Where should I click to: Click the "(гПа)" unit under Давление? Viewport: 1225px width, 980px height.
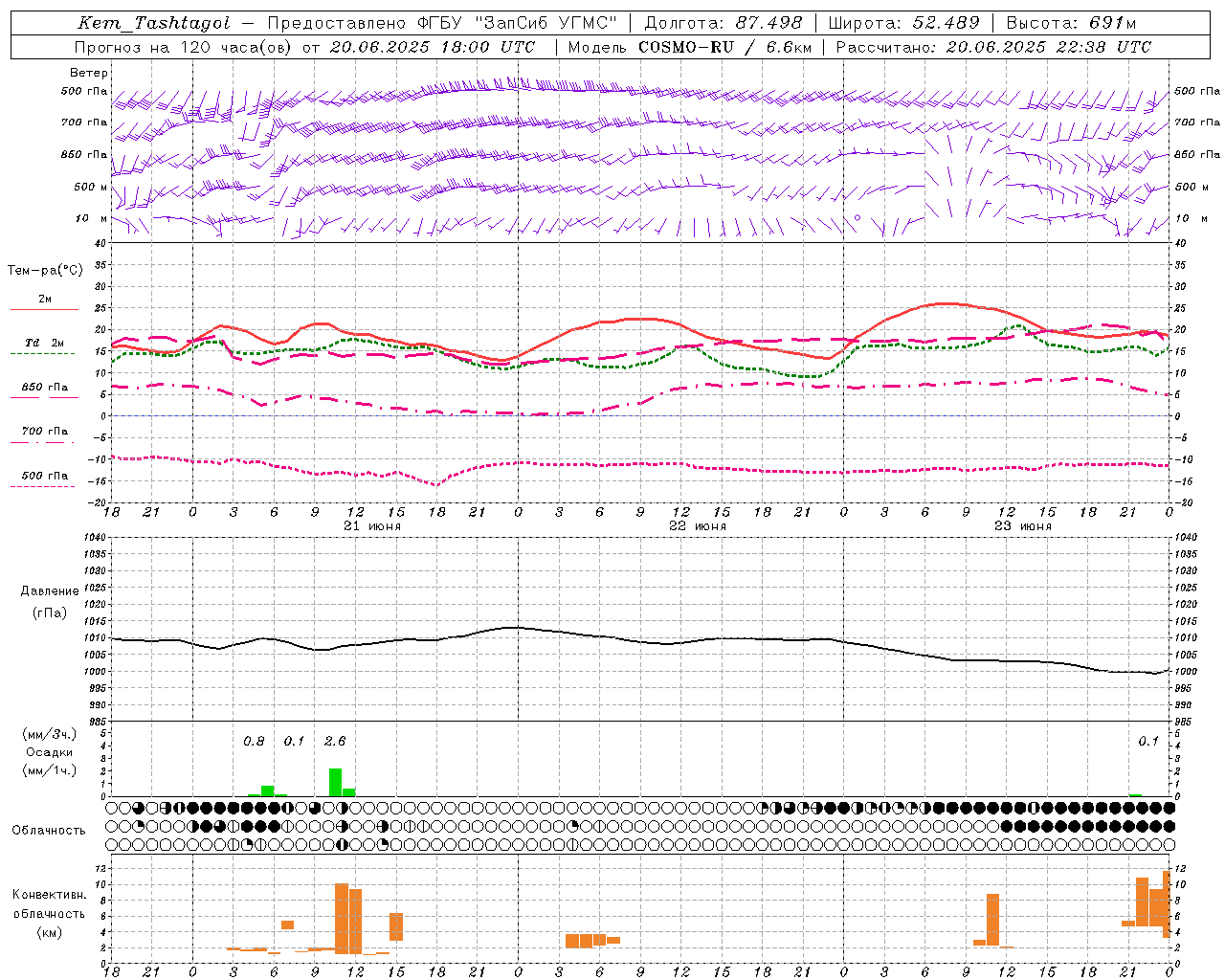point(50,612)
